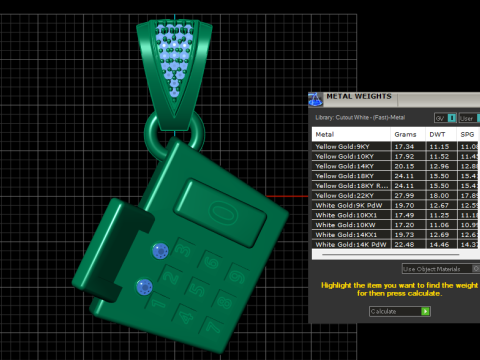Select the White Gold:10KX1 row
Viewport: 480px width, 360px height.
pyautogui.click(x=396, y=215)
